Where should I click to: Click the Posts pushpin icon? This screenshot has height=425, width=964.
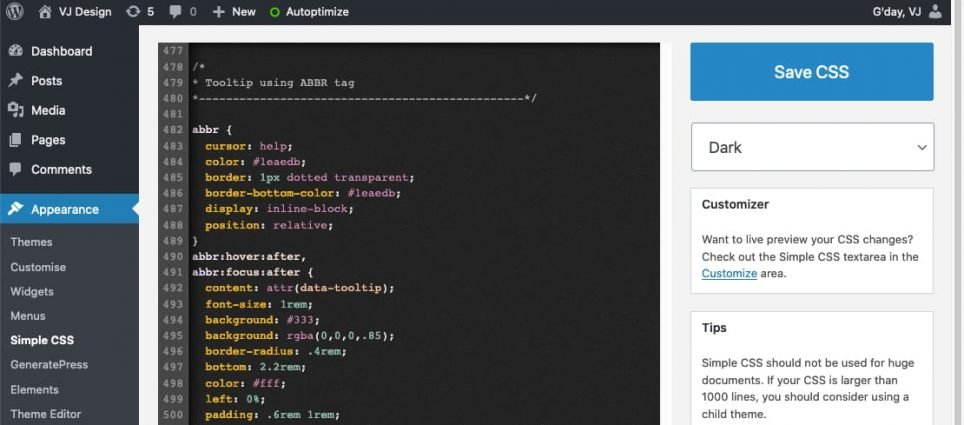pos(16,81)
